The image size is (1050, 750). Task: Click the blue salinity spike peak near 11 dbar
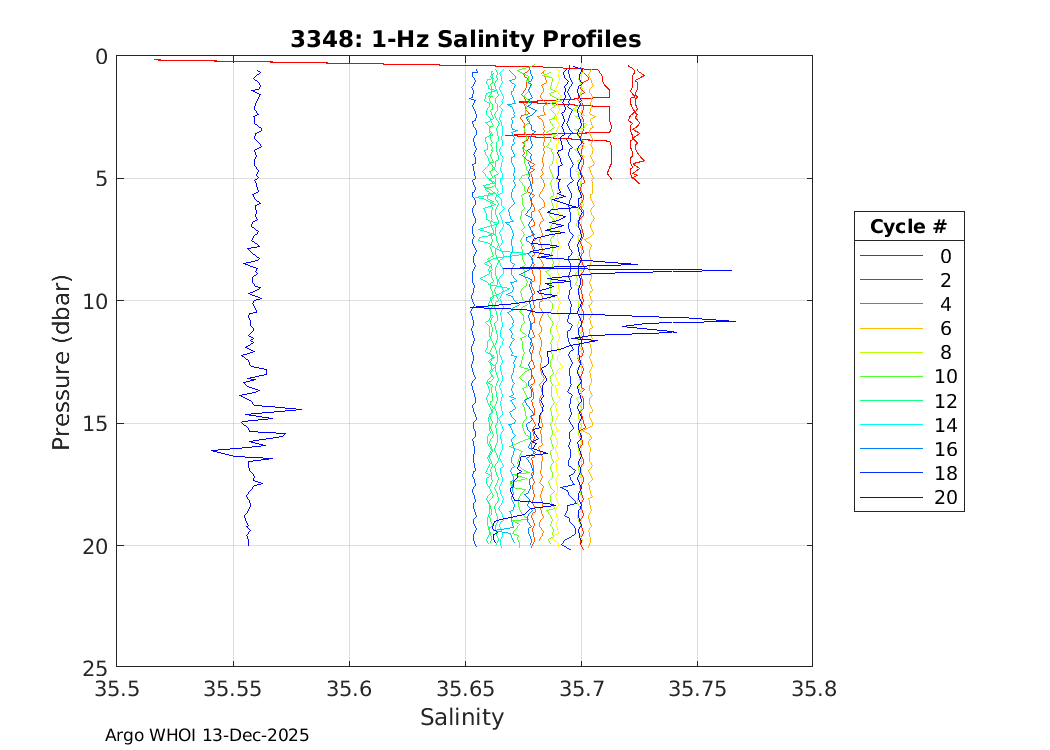(x=733, y=321)
